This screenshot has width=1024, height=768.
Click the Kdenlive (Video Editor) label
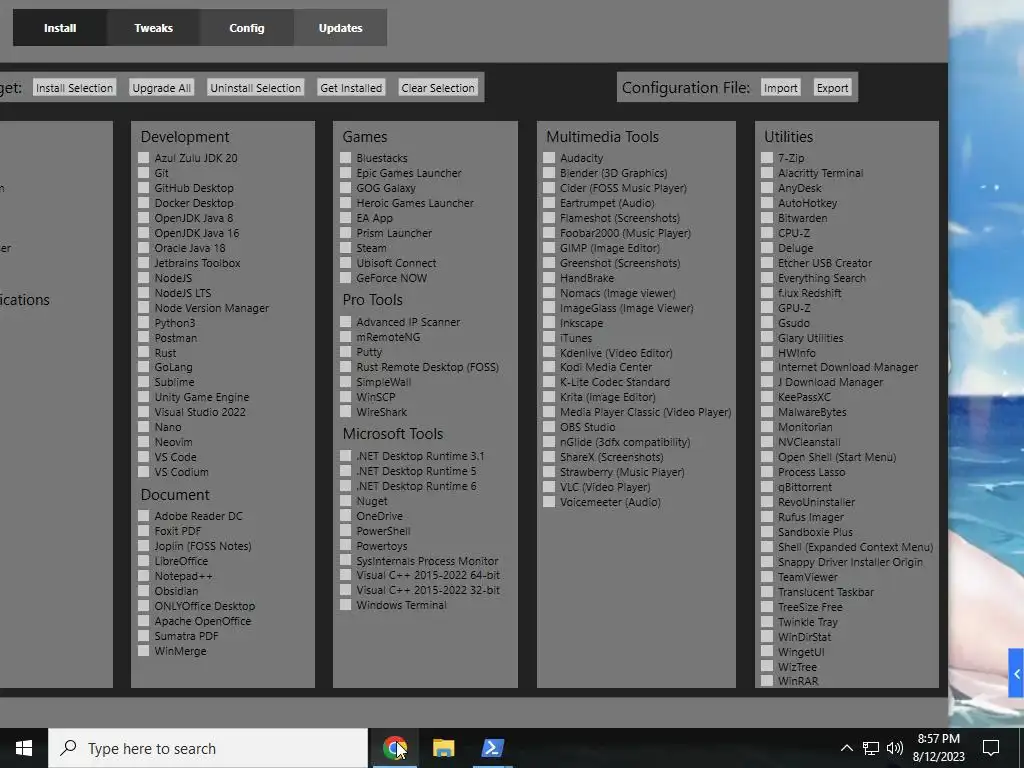click(x=616, y=353)
